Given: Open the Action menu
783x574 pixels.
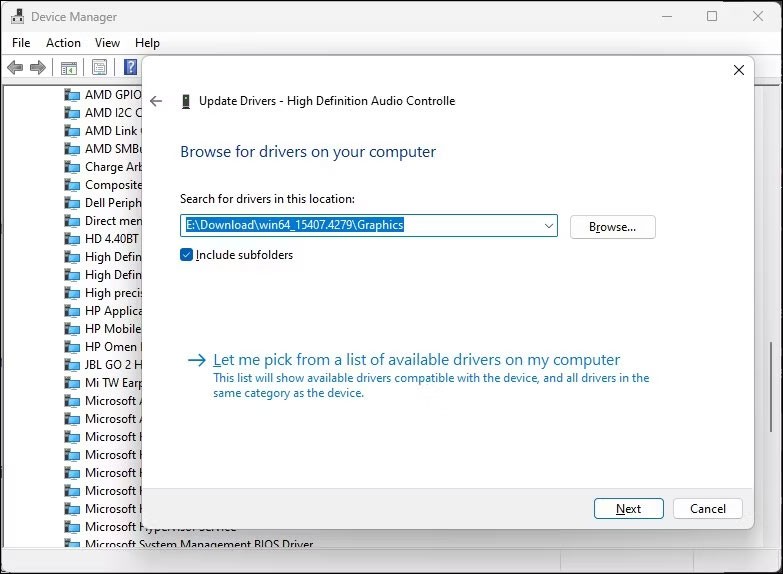Looking at the screenshot, I should tap(63, 43).
